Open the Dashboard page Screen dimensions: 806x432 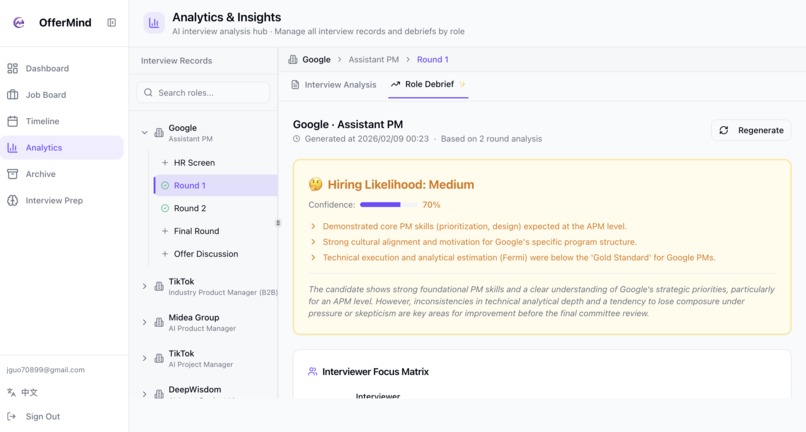(x=62, y=68)
